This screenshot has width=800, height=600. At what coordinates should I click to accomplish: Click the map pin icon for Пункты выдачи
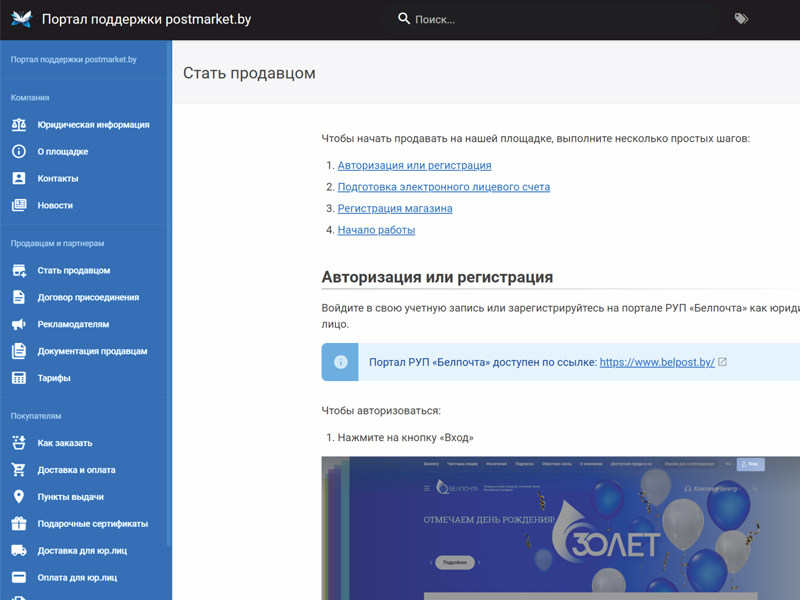[x=18, y=497]
